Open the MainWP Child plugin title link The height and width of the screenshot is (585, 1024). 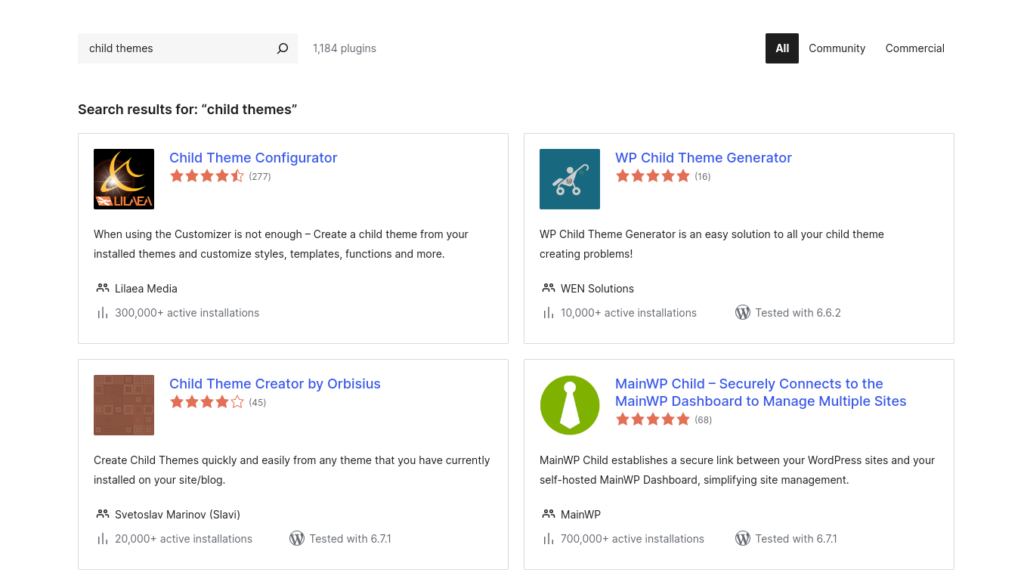(x=761, y=392)
